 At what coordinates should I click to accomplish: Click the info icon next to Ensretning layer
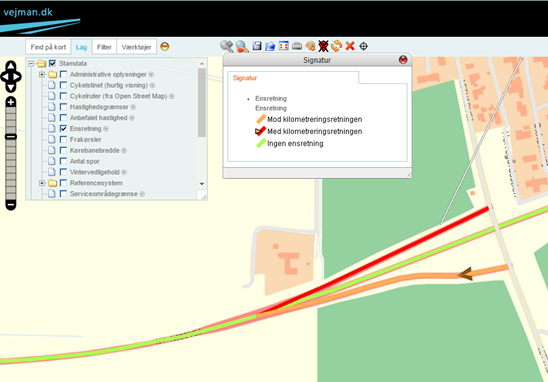(x=106, y=129)
